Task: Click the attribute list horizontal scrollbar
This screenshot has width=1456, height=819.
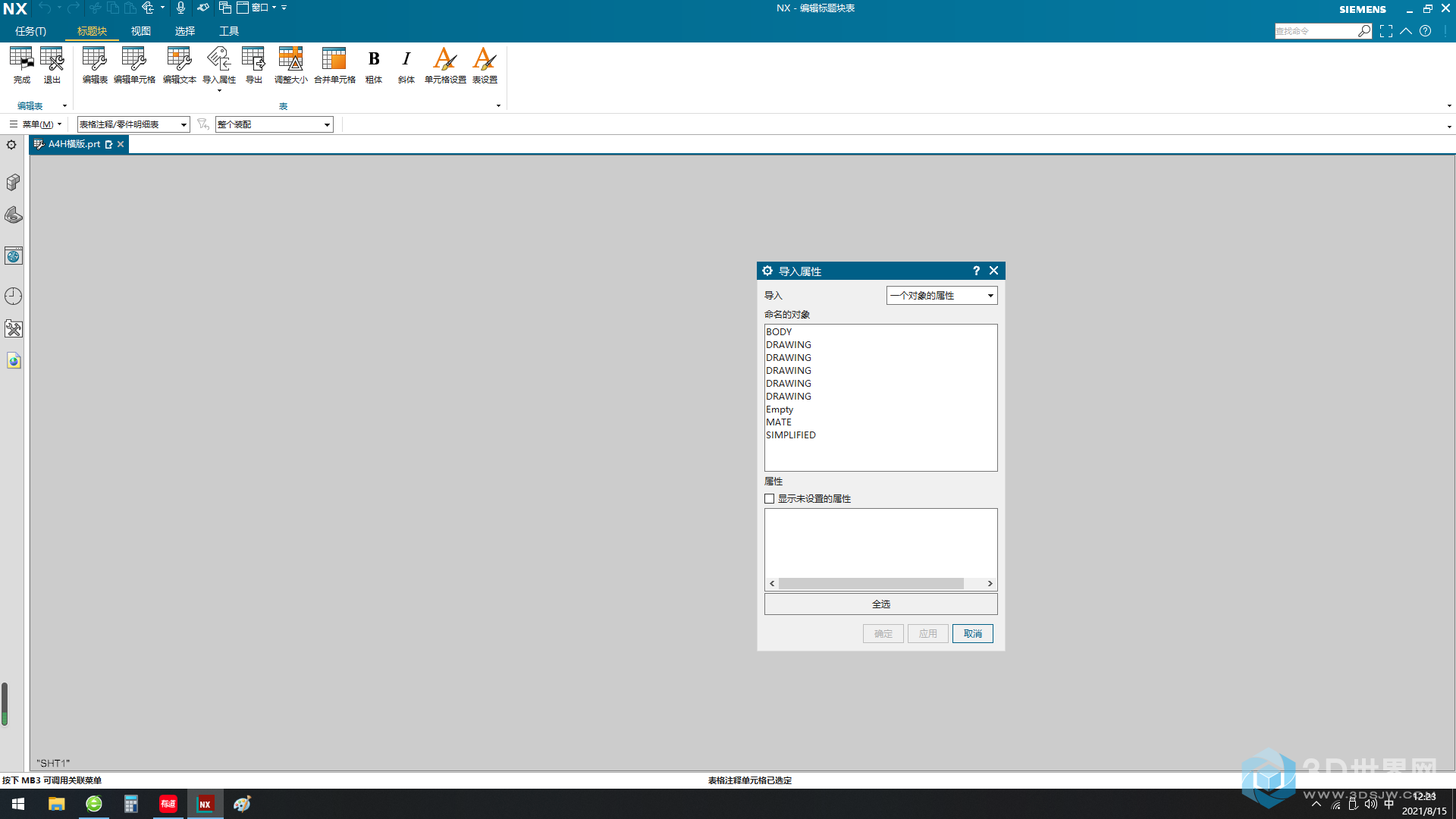Action: 871,584
